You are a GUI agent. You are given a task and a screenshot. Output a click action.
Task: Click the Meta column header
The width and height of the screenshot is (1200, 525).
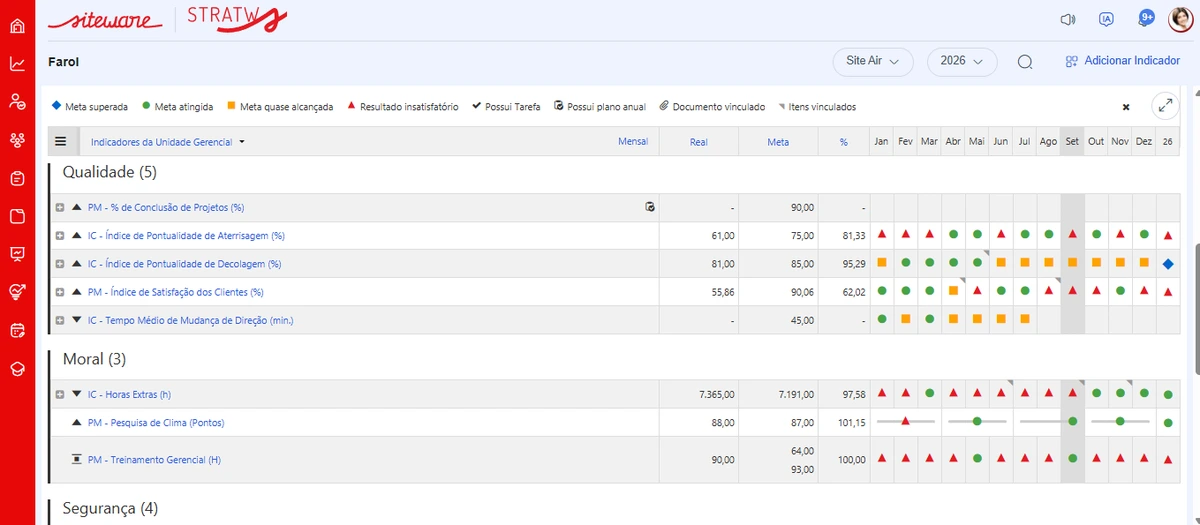[778, 142]
